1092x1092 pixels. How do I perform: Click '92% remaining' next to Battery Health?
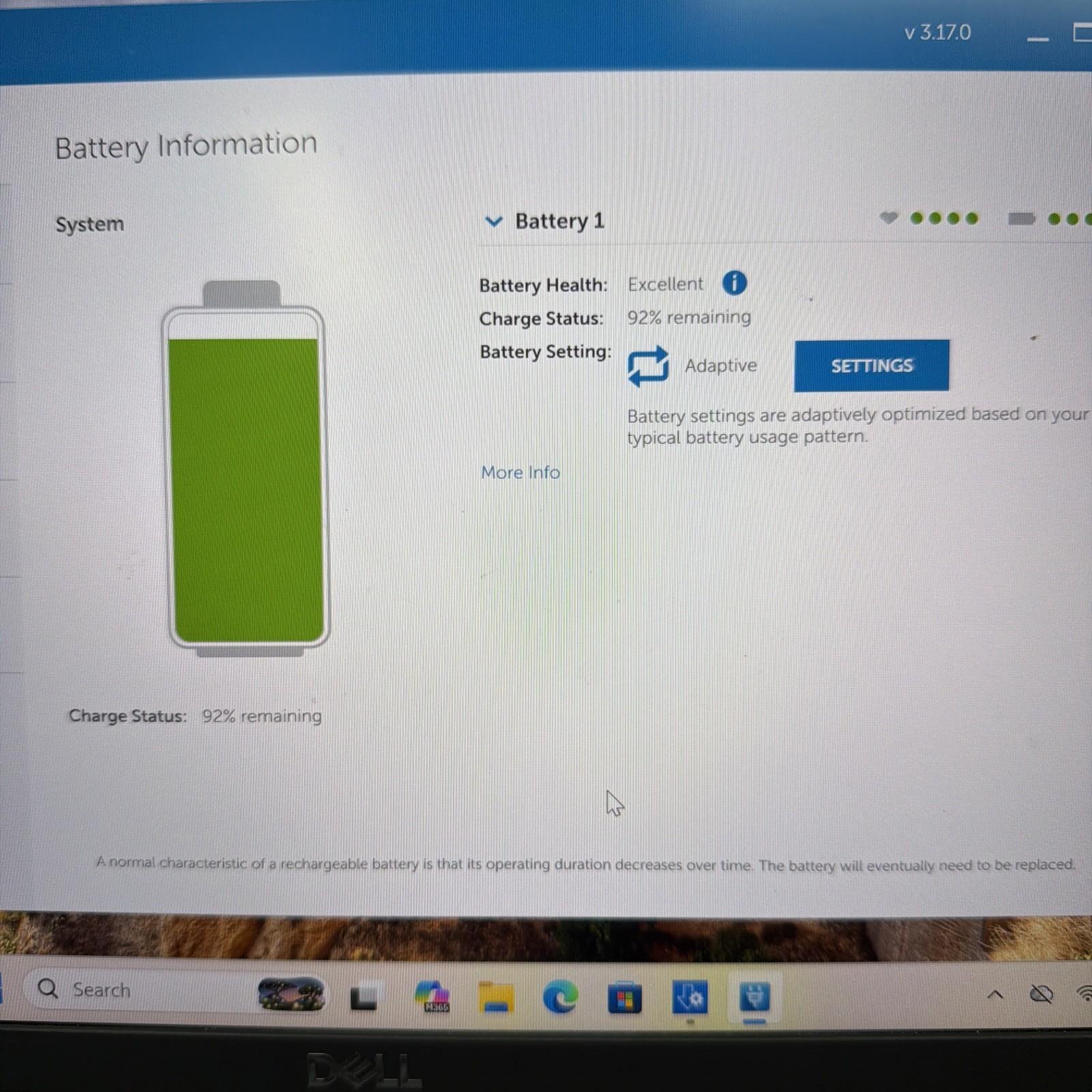coord(689,317)
